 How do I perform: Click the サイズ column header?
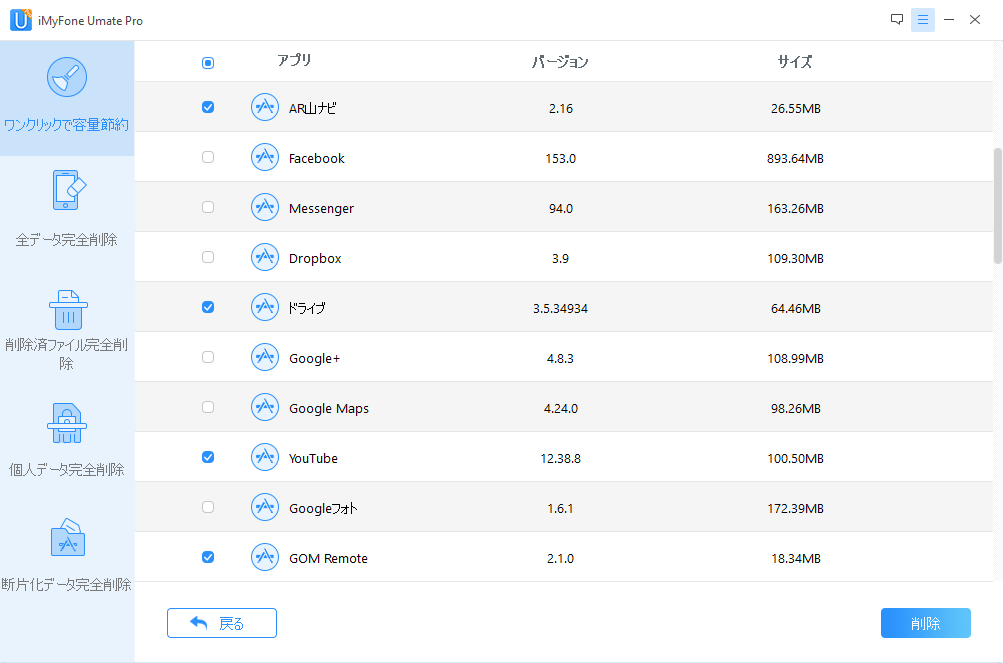[x=795, y=62]
